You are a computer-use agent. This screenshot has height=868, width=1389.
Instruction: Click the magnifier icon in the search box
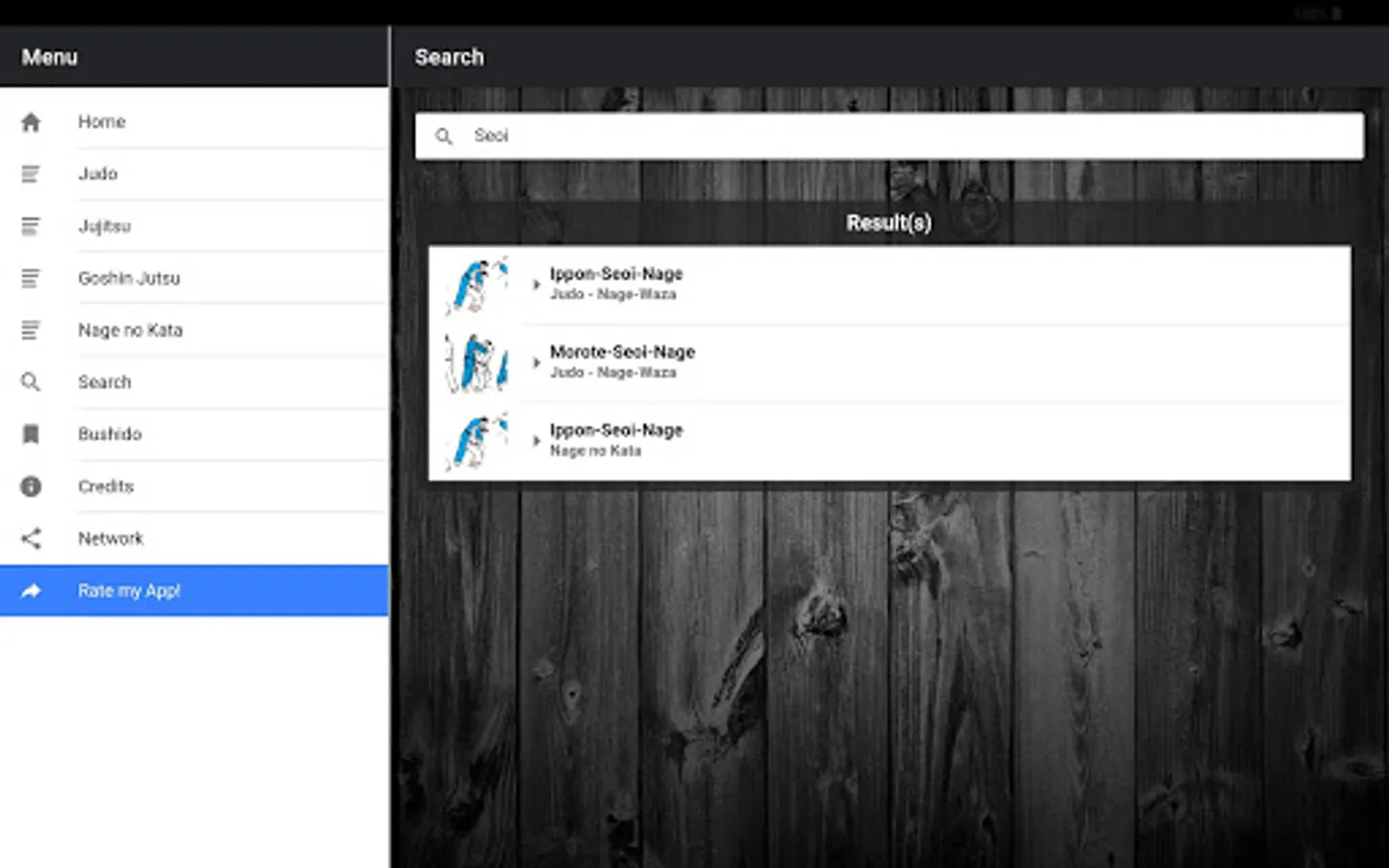(x=444, y=137)
